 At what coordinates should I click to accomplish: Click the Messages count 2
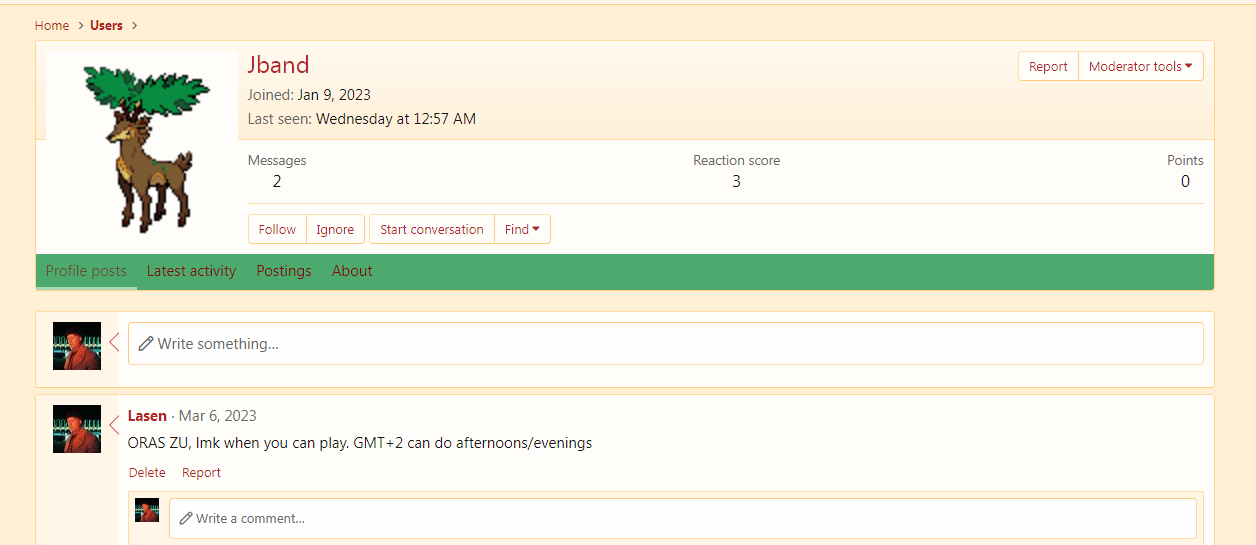coord(277,181)
